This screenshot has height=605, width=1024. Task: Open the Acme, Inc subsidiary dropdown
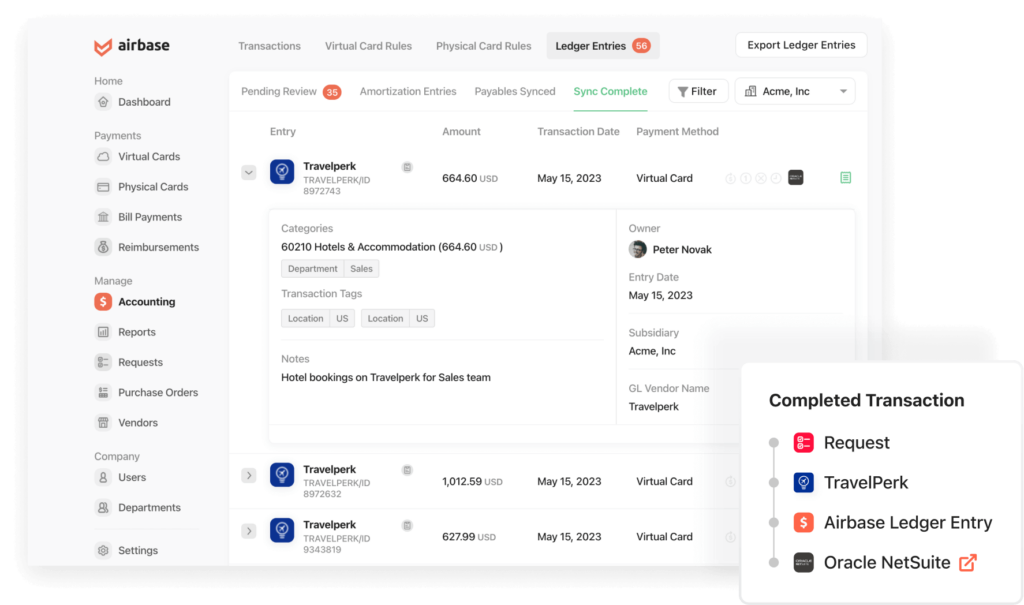point(795,91)
